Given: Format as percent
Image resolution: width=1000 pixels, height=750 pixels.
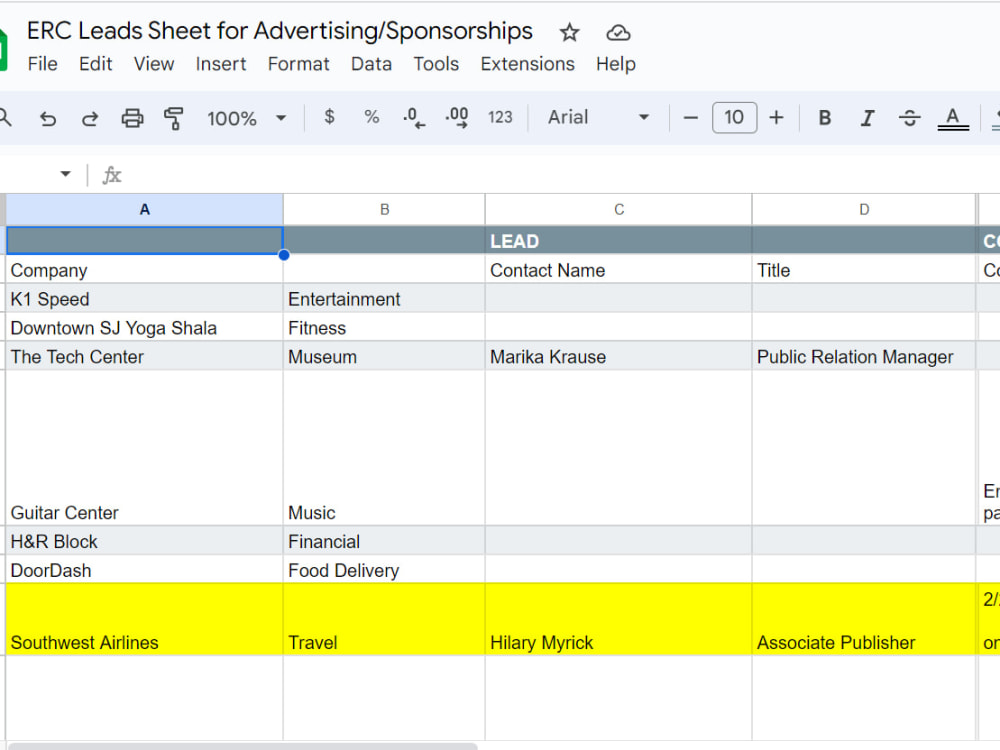Looking at the screenshot, I should [x=372, y=117].
